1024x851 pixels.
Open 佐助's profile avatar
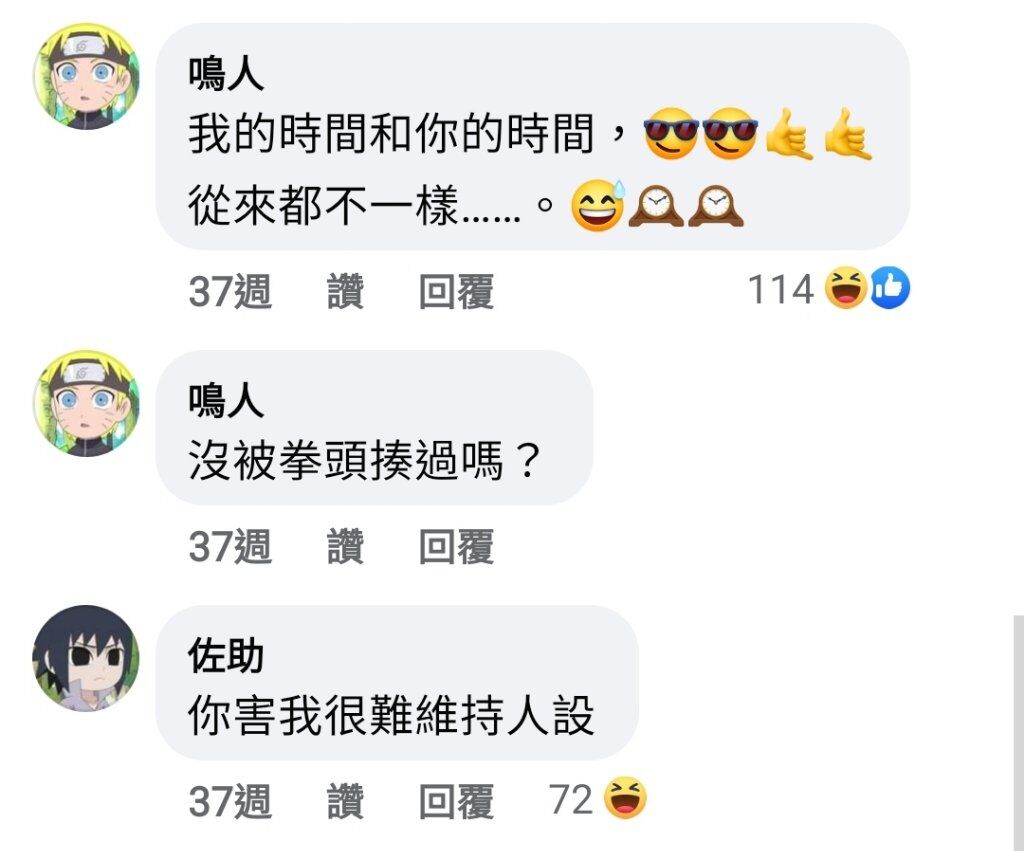tap(86, 658)
